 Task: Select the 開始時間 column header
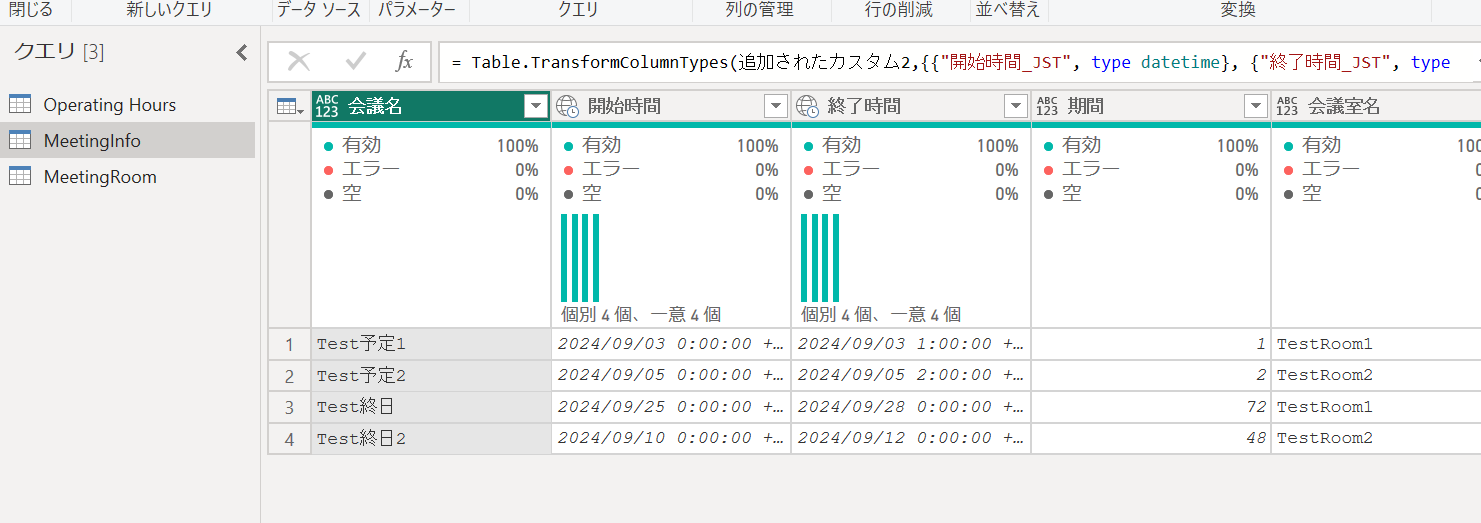click(671, 106)
